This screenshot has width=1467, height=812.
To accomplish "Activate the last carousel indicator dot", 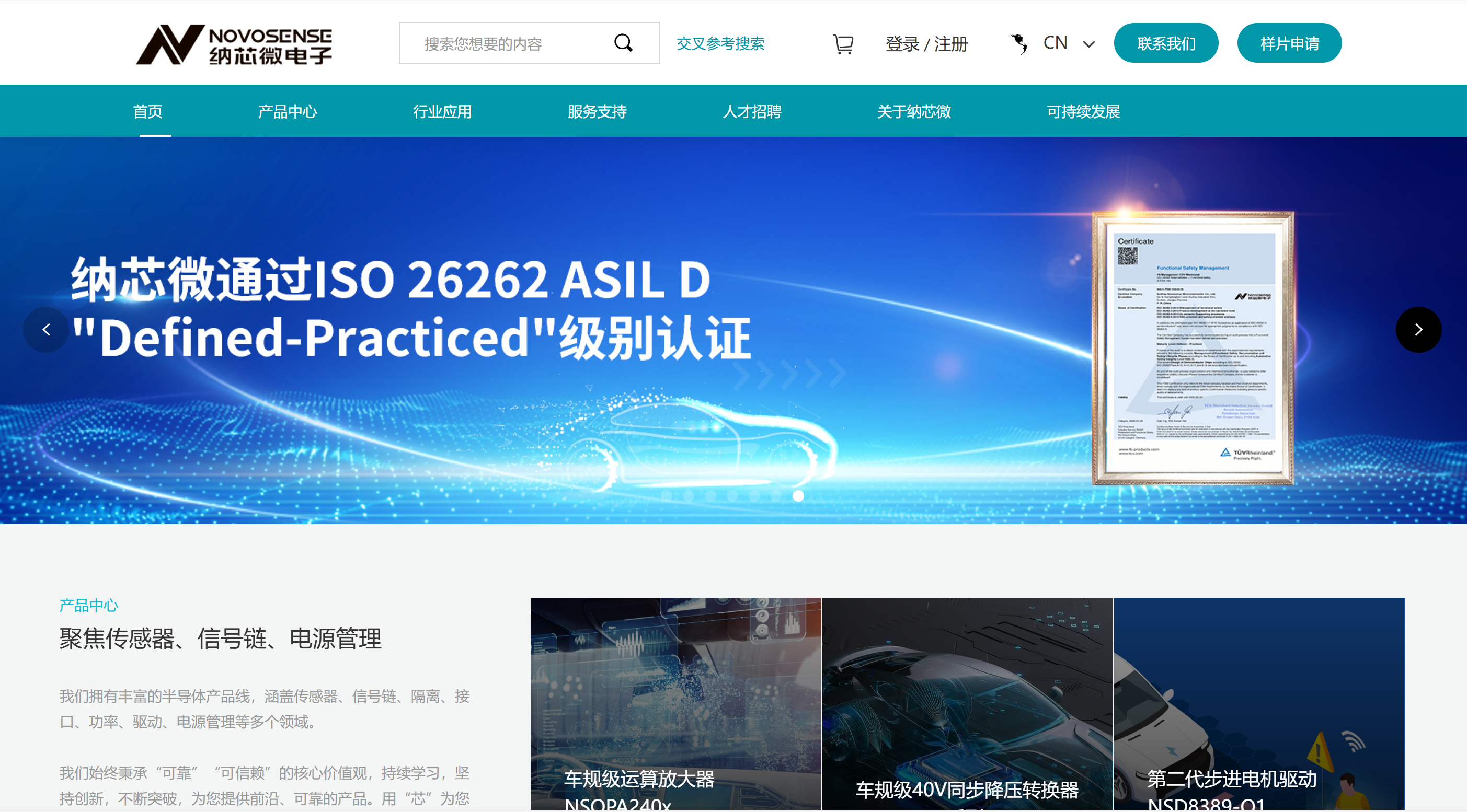I will [x=797, y=496].
